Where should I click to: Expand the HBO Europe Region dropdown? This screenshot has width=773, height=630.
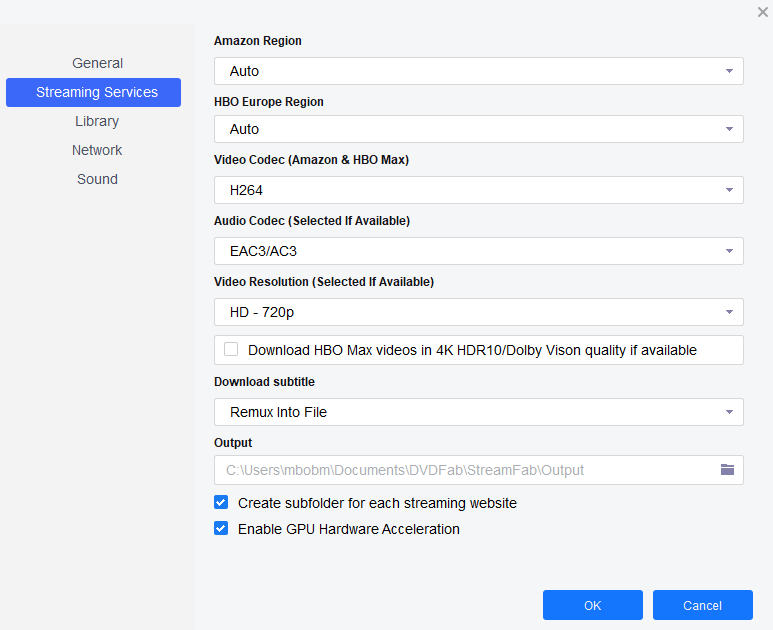tap(478, 129)
